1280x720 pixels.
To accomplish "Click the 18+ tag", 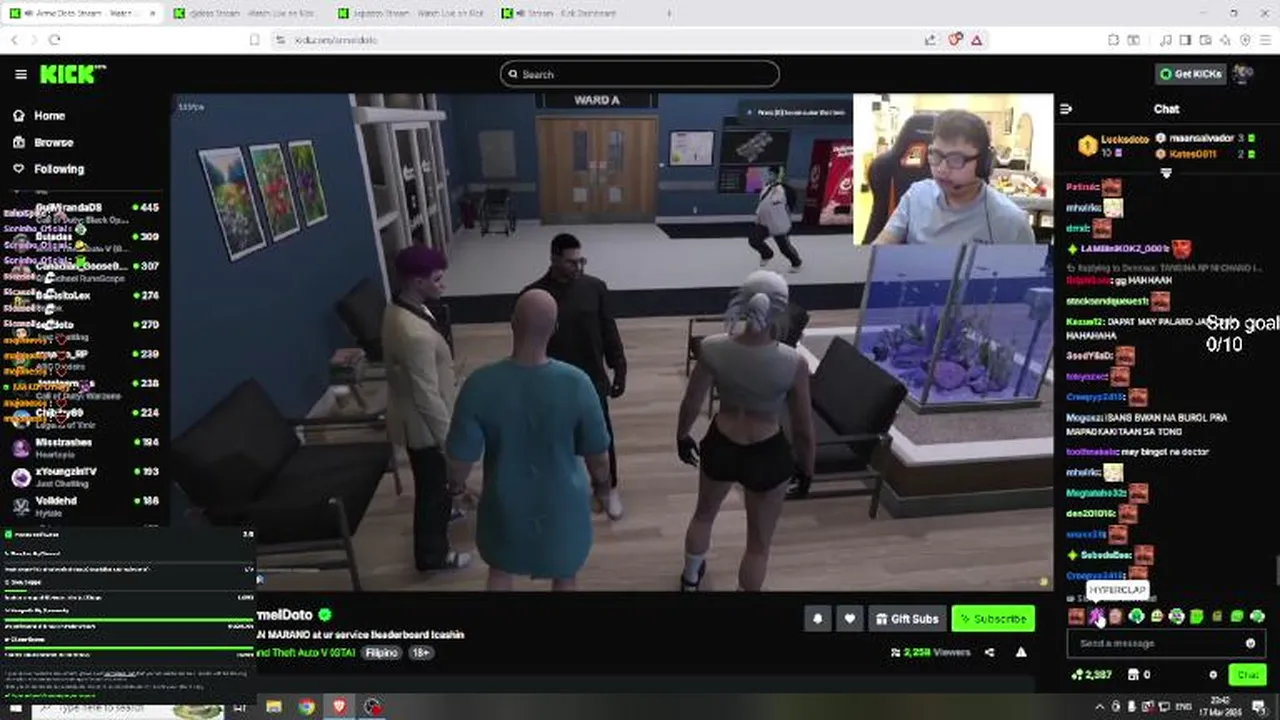I will 420,652.
